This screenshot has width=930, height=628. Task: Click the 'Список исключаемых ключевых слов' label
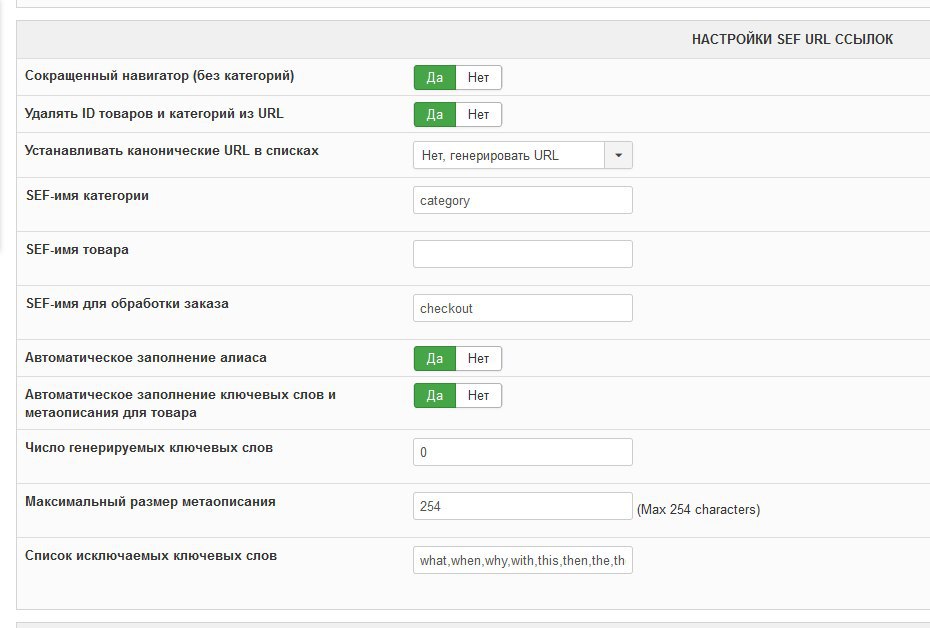(151, 555)
